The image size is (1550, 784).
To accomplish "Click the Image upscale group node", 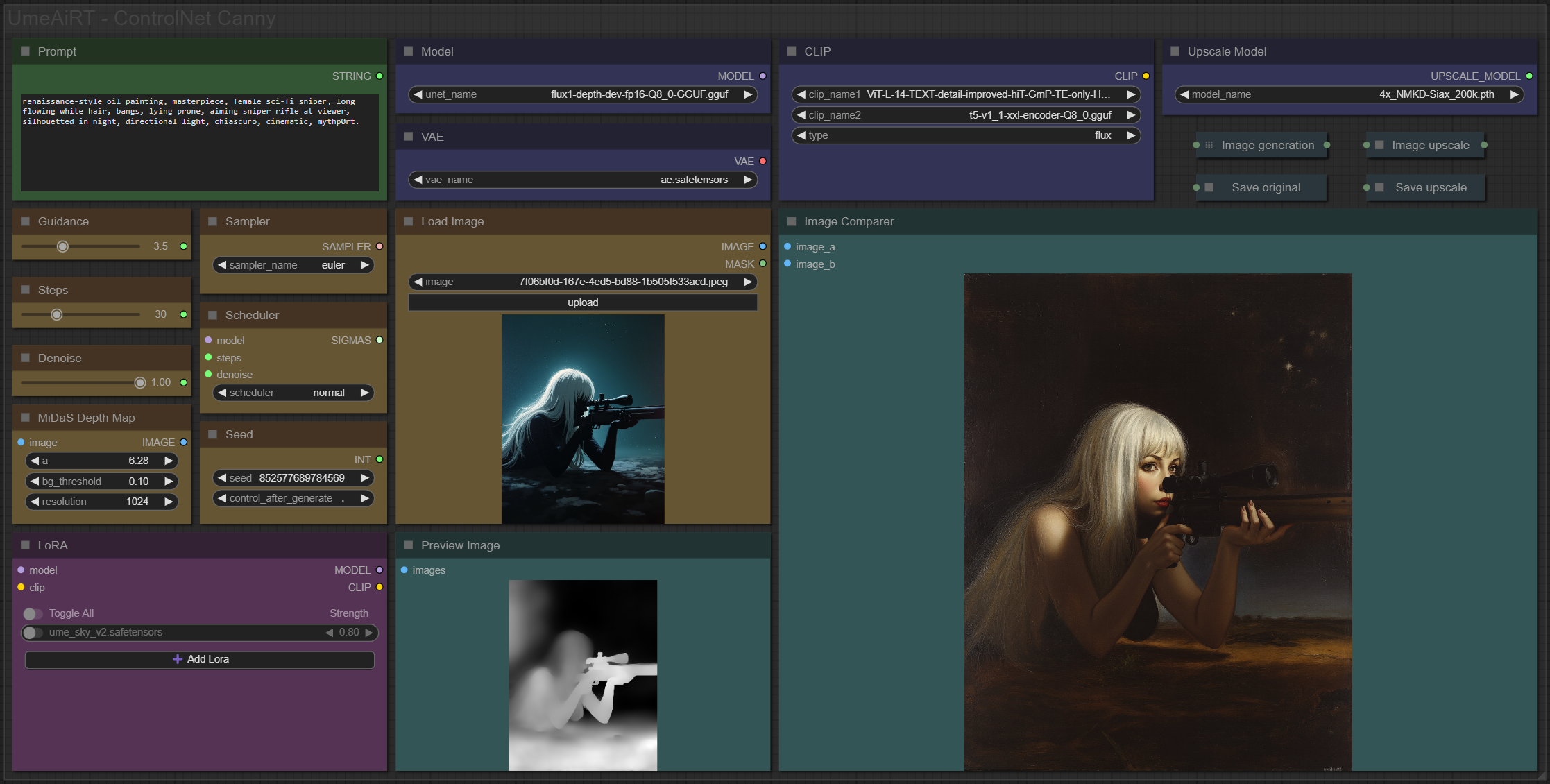I will pyautogui.click(x=1430, y=145).
